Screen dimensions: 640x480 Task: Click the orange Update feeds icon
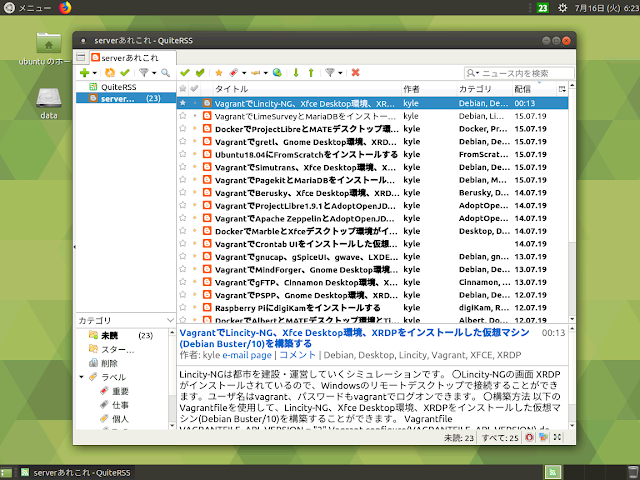(109, 73)
